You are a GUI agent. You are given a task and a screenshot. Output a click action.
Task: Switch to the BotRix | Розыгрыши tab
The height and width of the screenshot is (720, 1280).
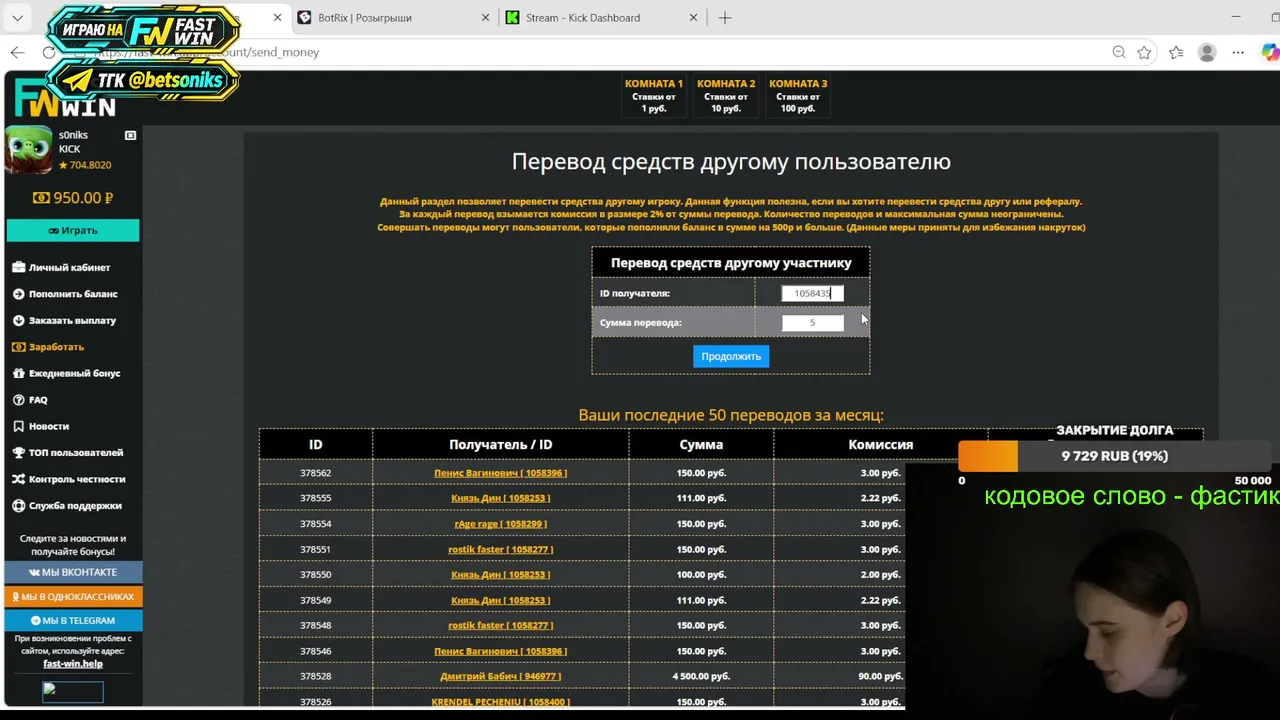394,18
